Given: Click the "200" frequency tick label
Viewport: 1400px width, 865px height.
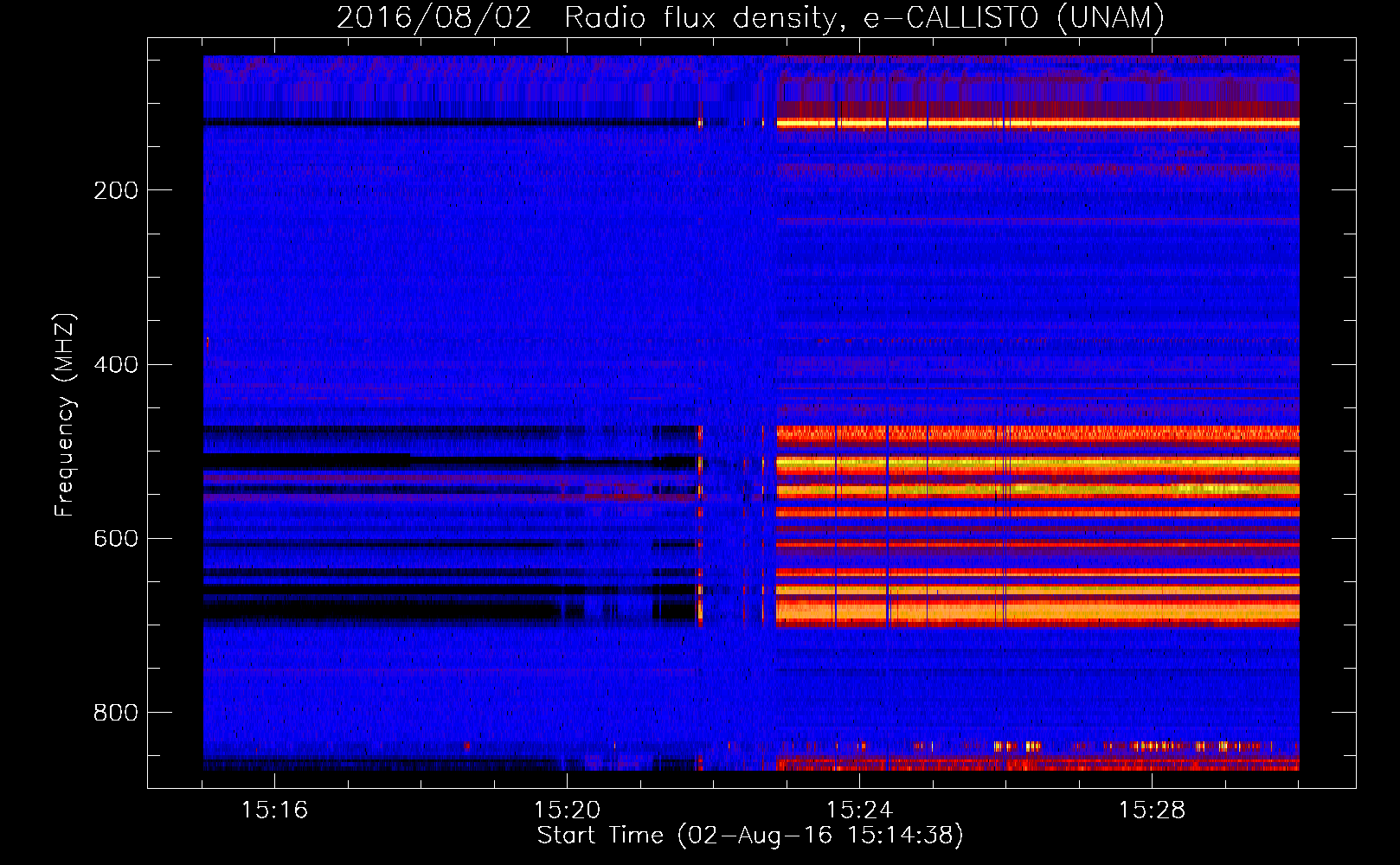Looking at the screenshot, I should [x=116, y=190].
